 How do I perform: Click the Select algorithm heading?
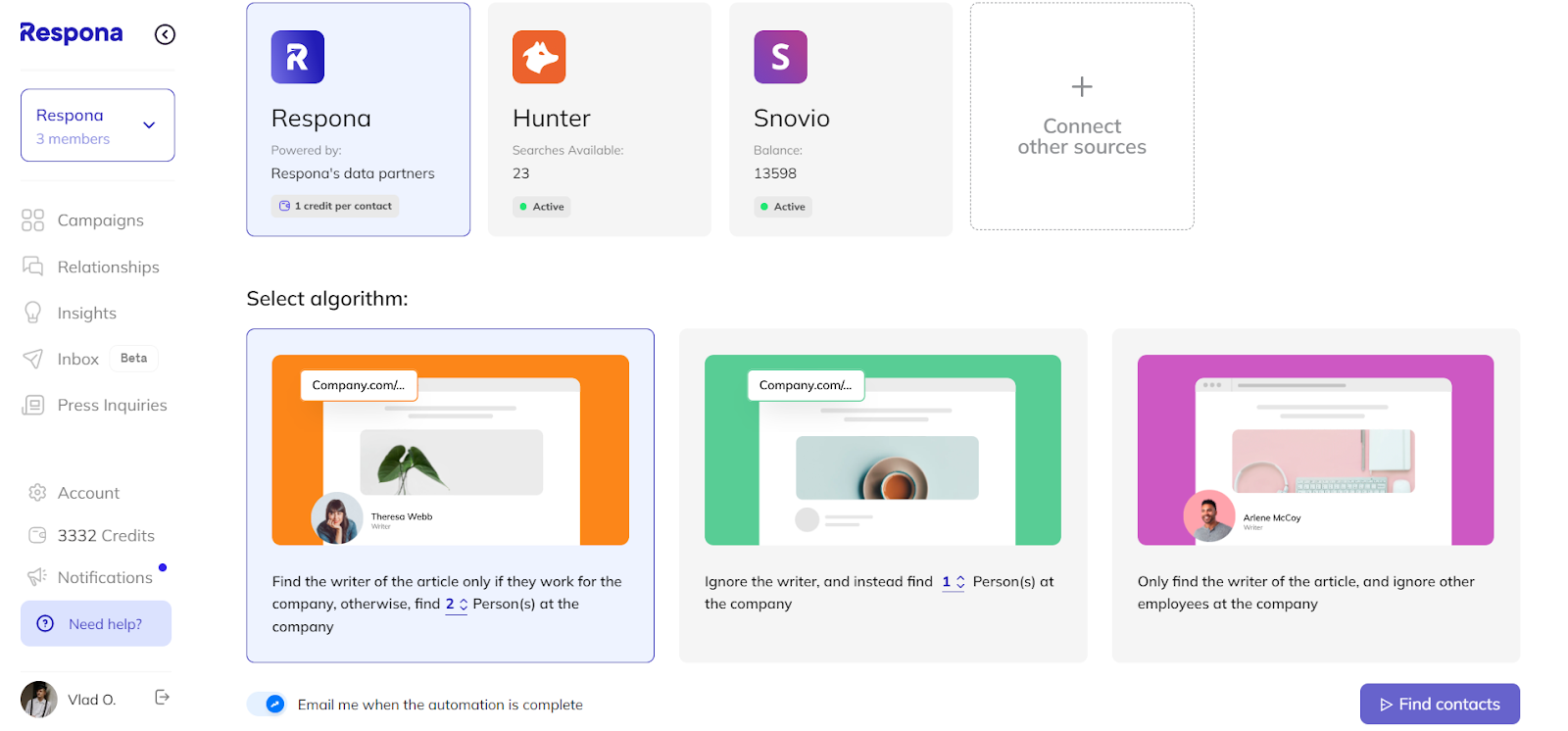click(327, 299)
